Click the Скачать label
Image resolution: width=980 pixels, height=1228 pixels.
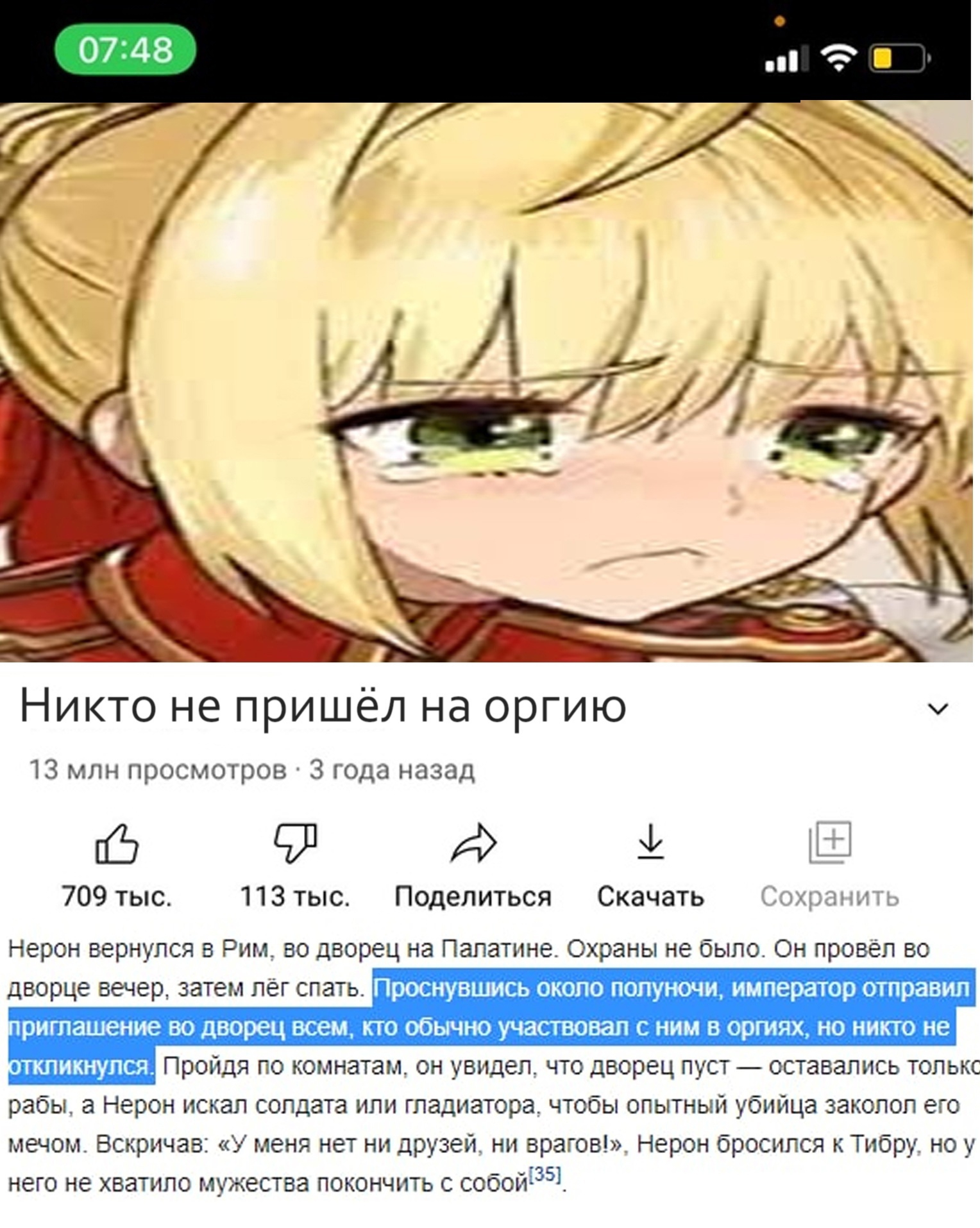(x=651, y=896)
